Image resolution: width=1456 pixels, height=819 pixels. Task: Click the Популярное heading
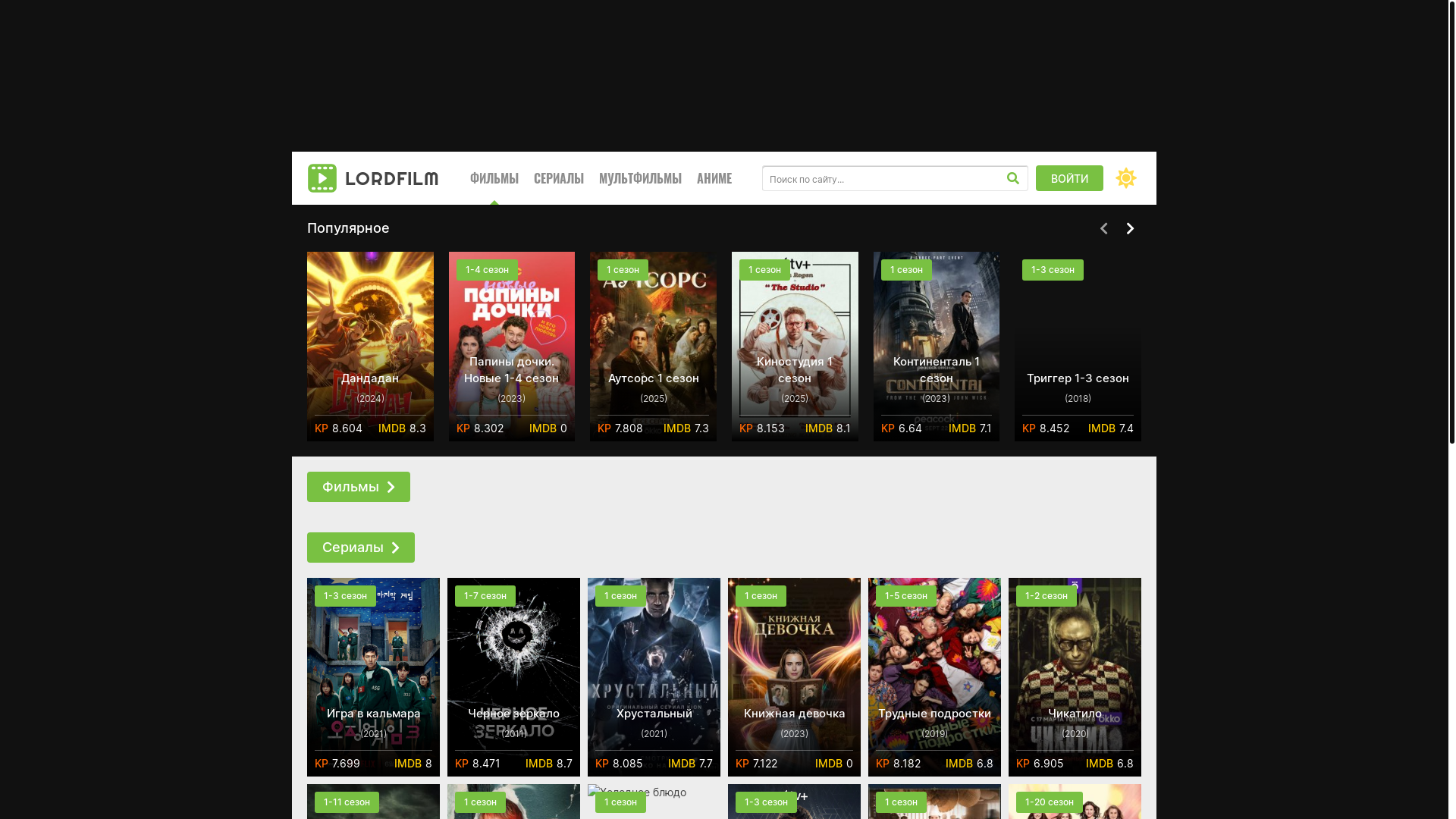[x=348, y=228]
